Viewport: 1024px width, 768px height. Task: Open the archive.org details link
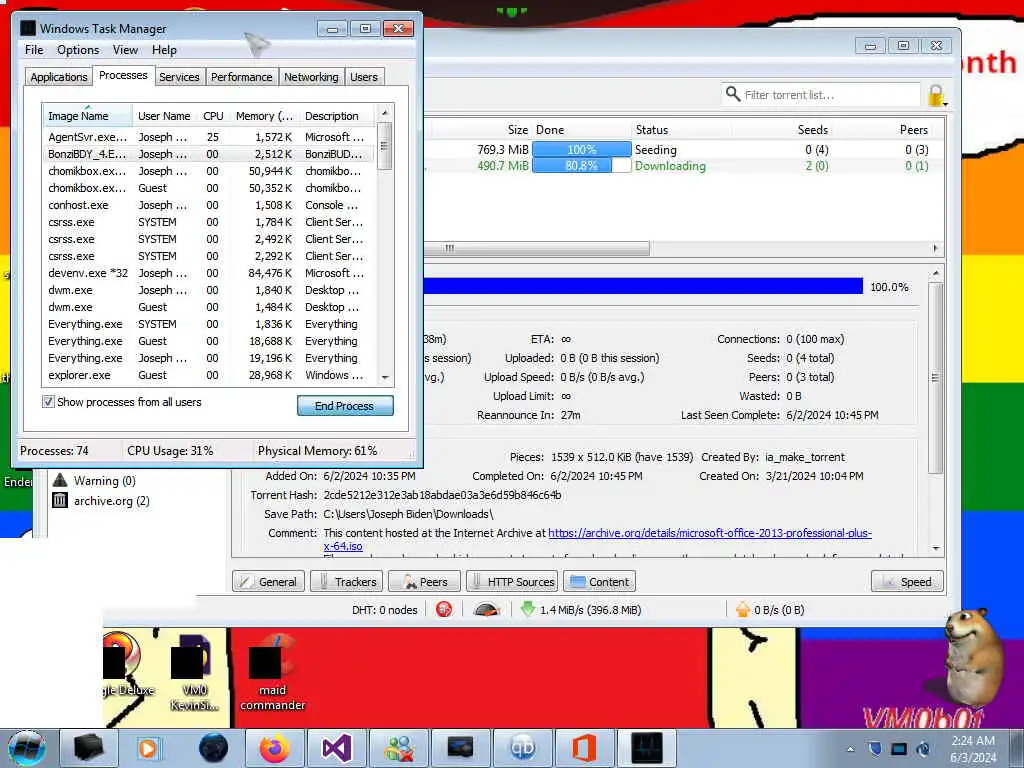[x=709, y=533]
